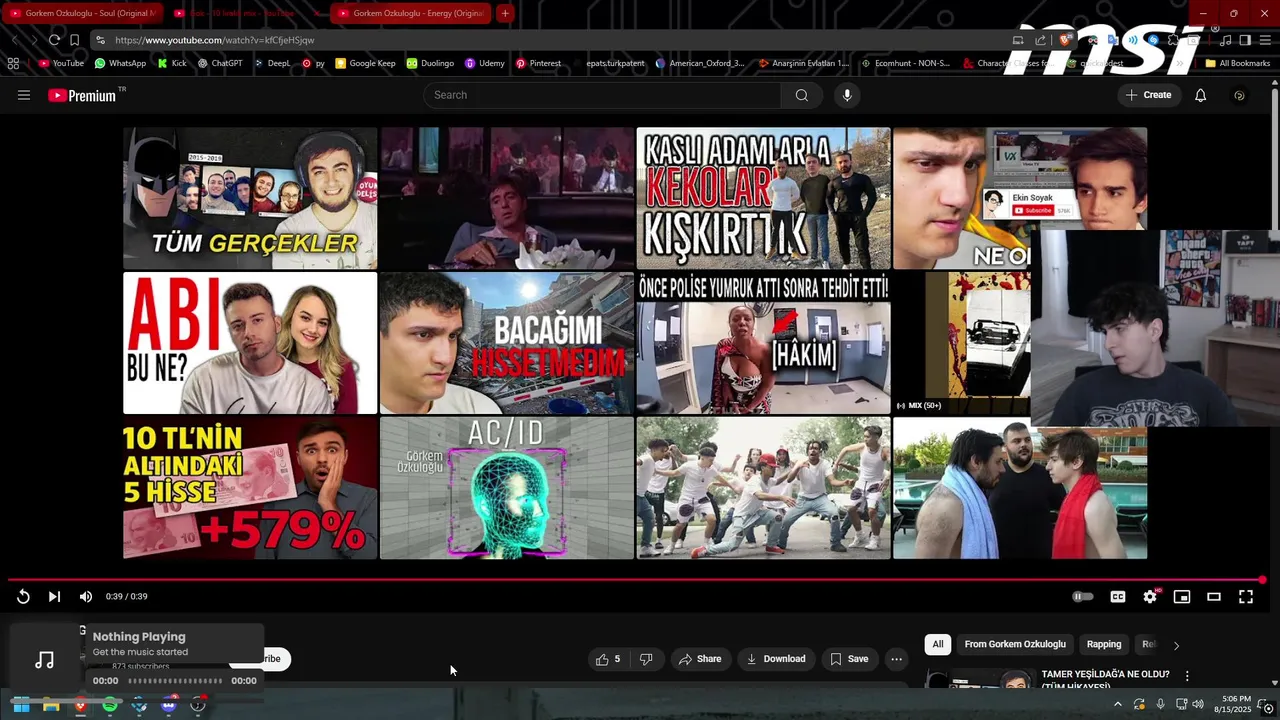Open Pinterest bookmark
The width and height of the screenshot is (1280, 720).
(538, 63)
